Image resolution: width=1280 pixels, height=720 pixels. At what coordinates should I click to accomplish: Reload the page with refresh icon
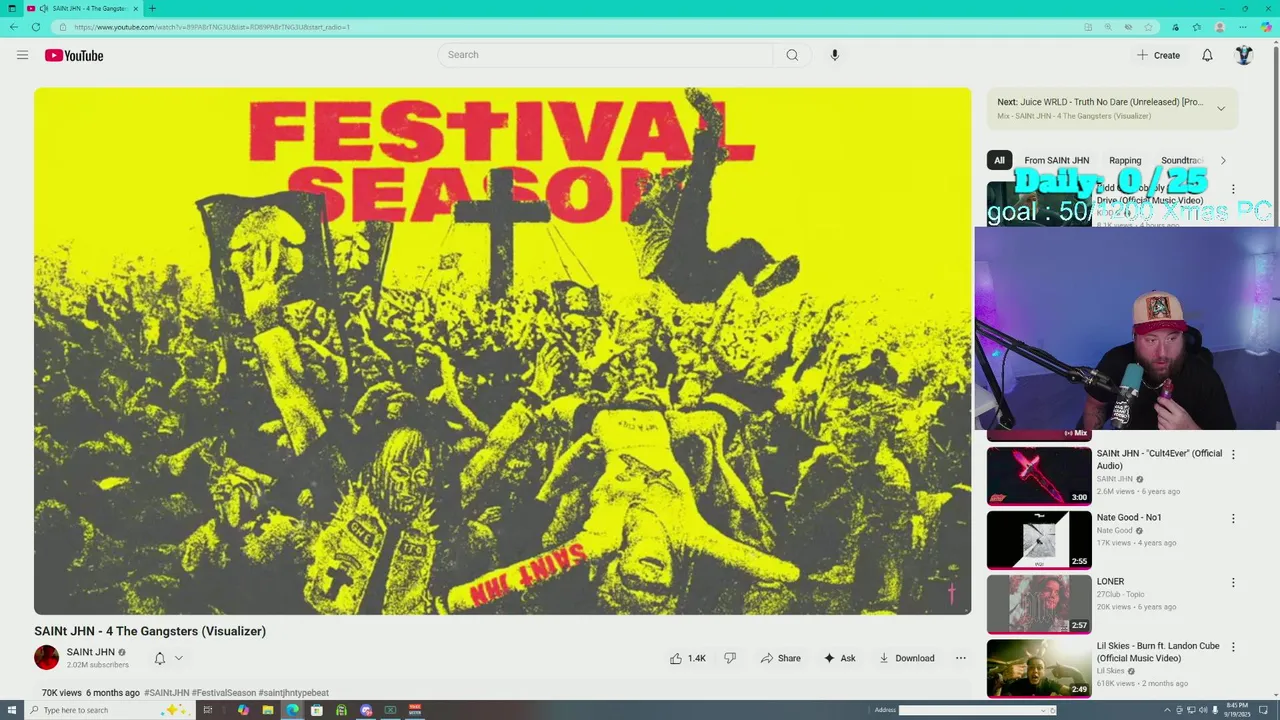click(36, 27)
